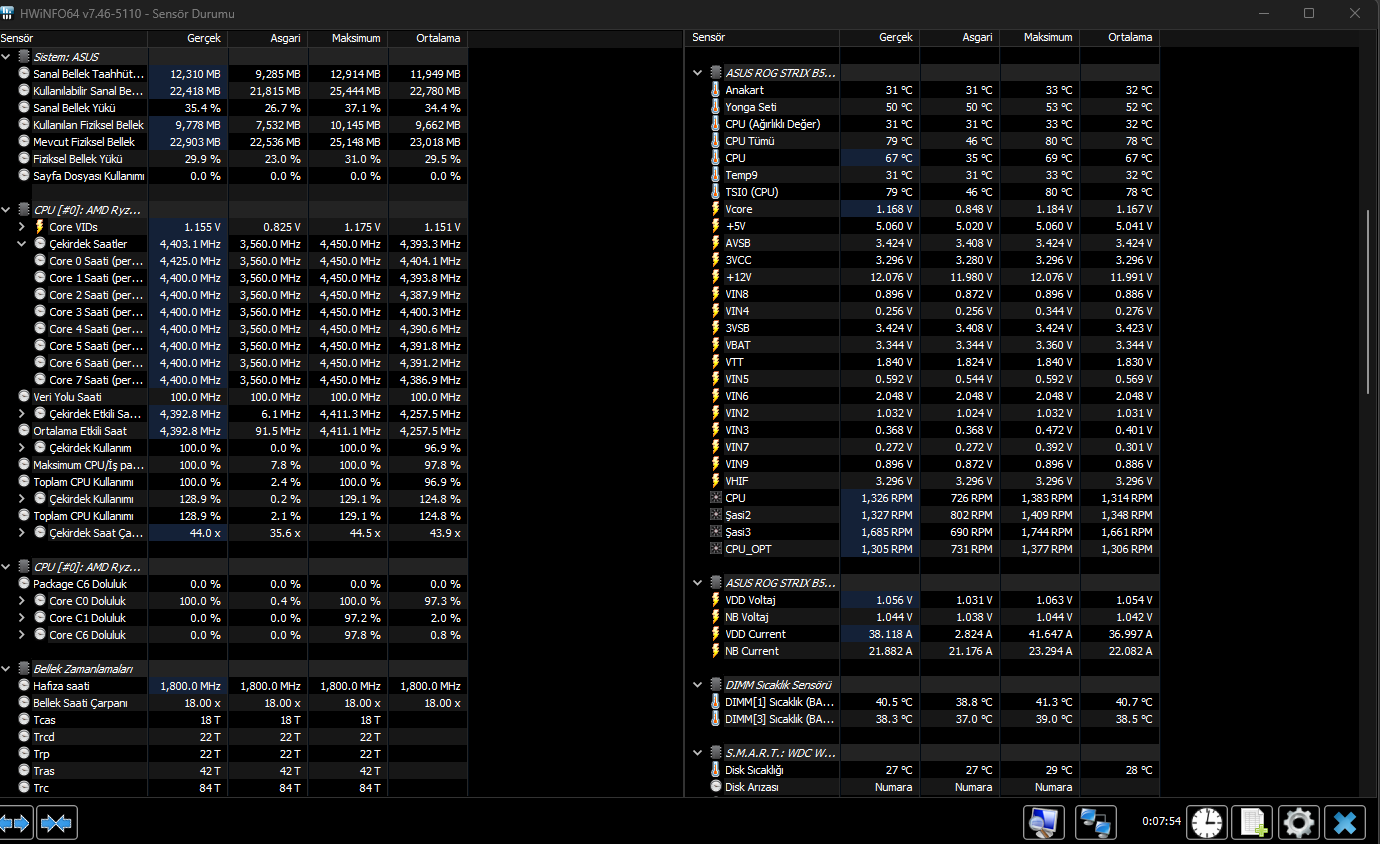Collapse the DIMM Sıcaklık Sensörü group
Image resolution: width=1380 pixels, height=844 pixels.
(x=698, y=685)
